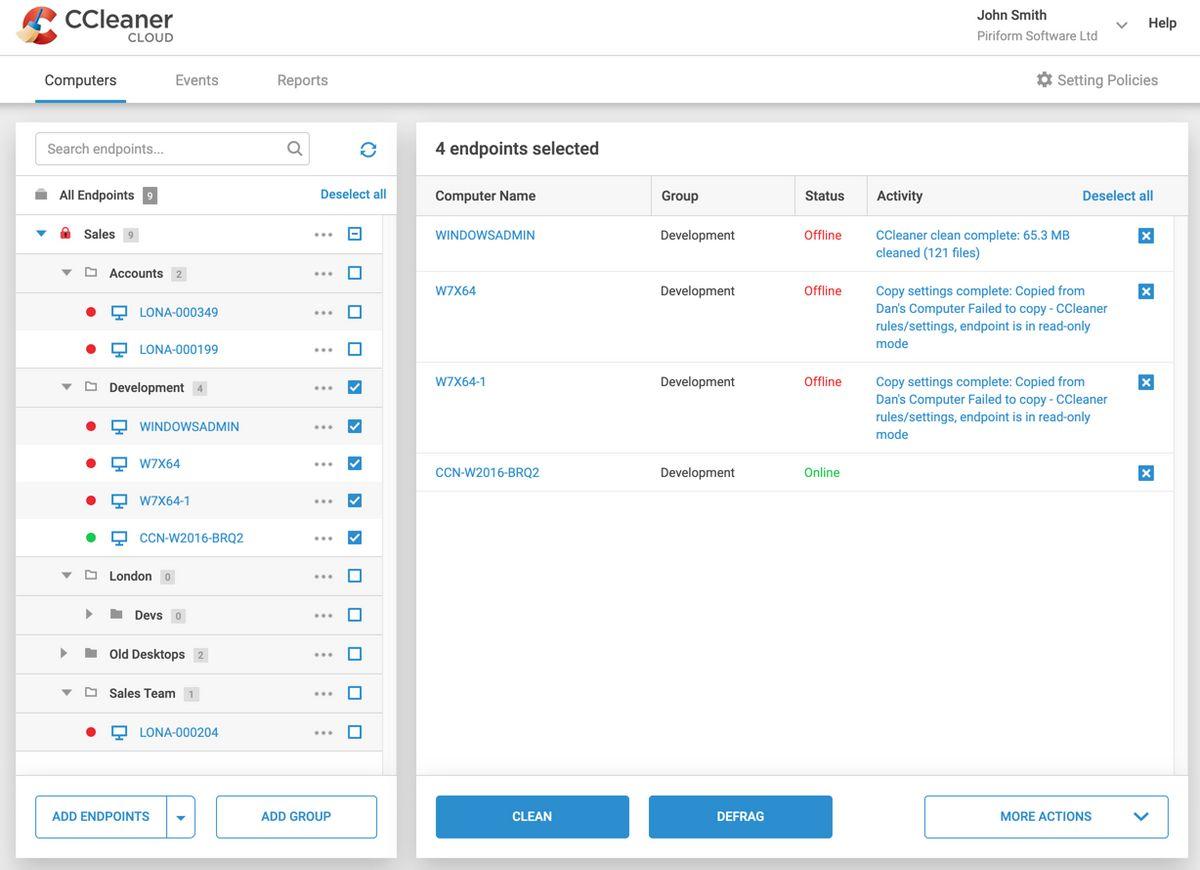
Task: Open the three-dots menu for Devs
Action: [323, 616]
